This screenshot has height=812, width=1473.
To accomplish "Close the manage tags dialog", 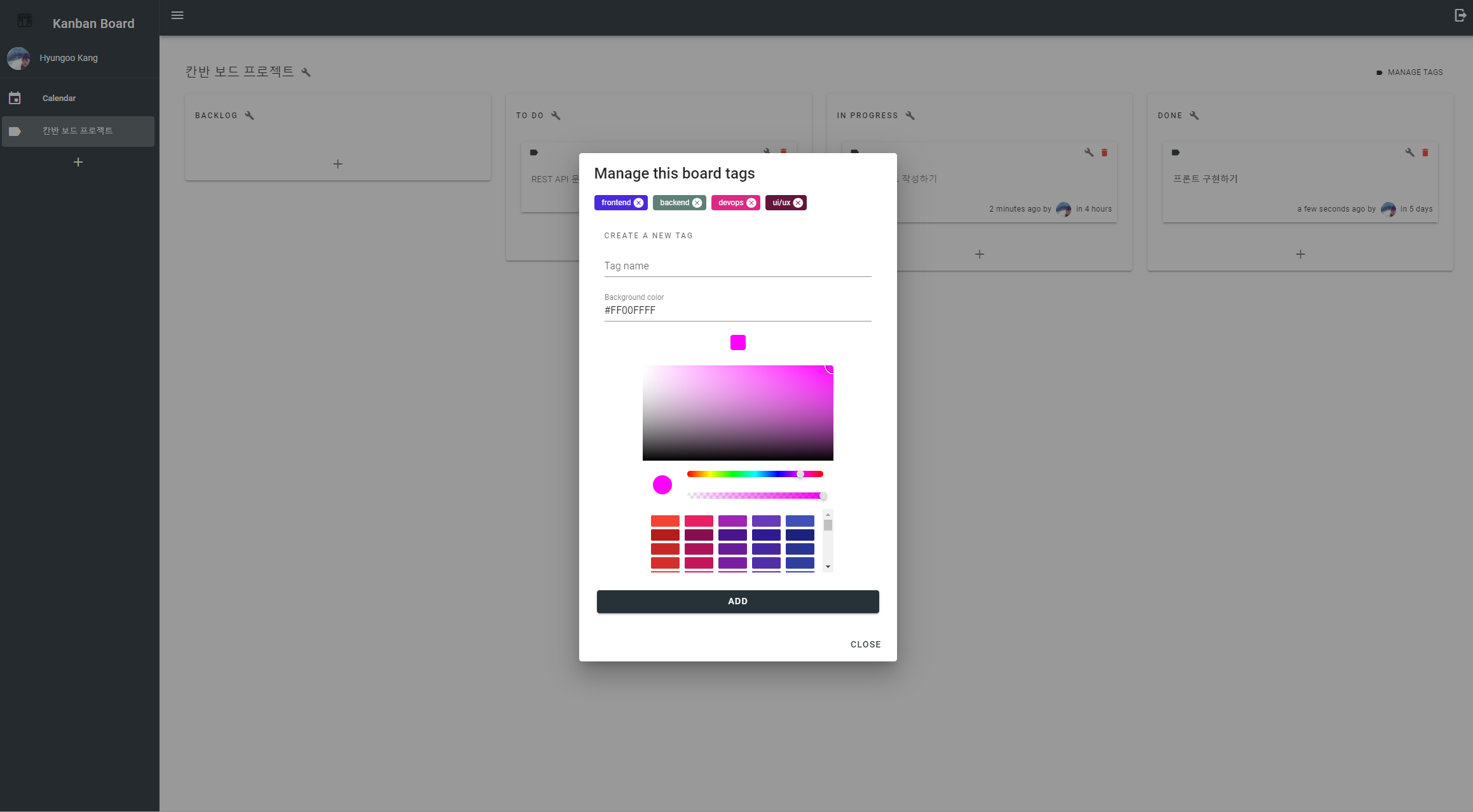I will [865, 644].
